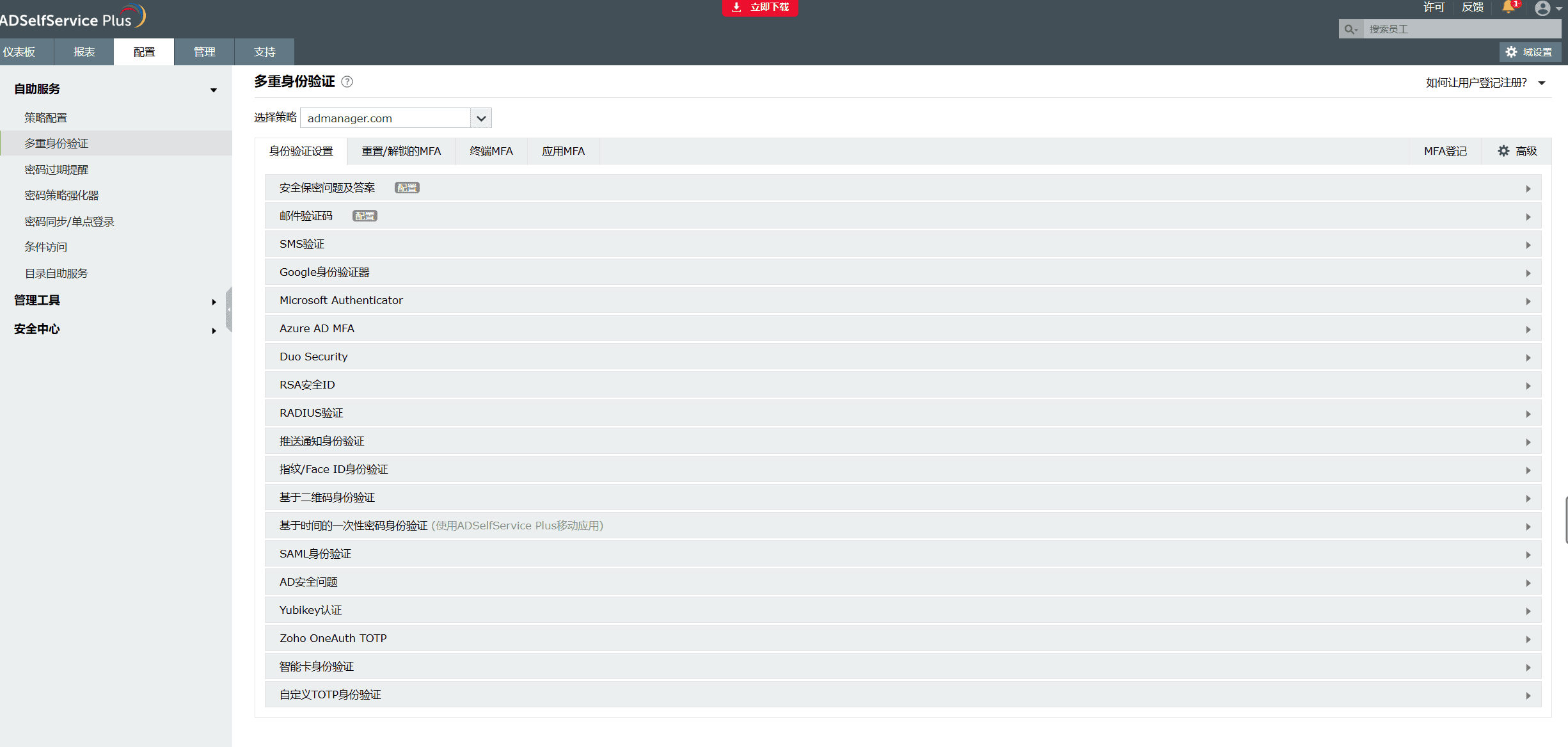
Task: Expand the Duo Security row arrow
Action: pos(1528,358)
